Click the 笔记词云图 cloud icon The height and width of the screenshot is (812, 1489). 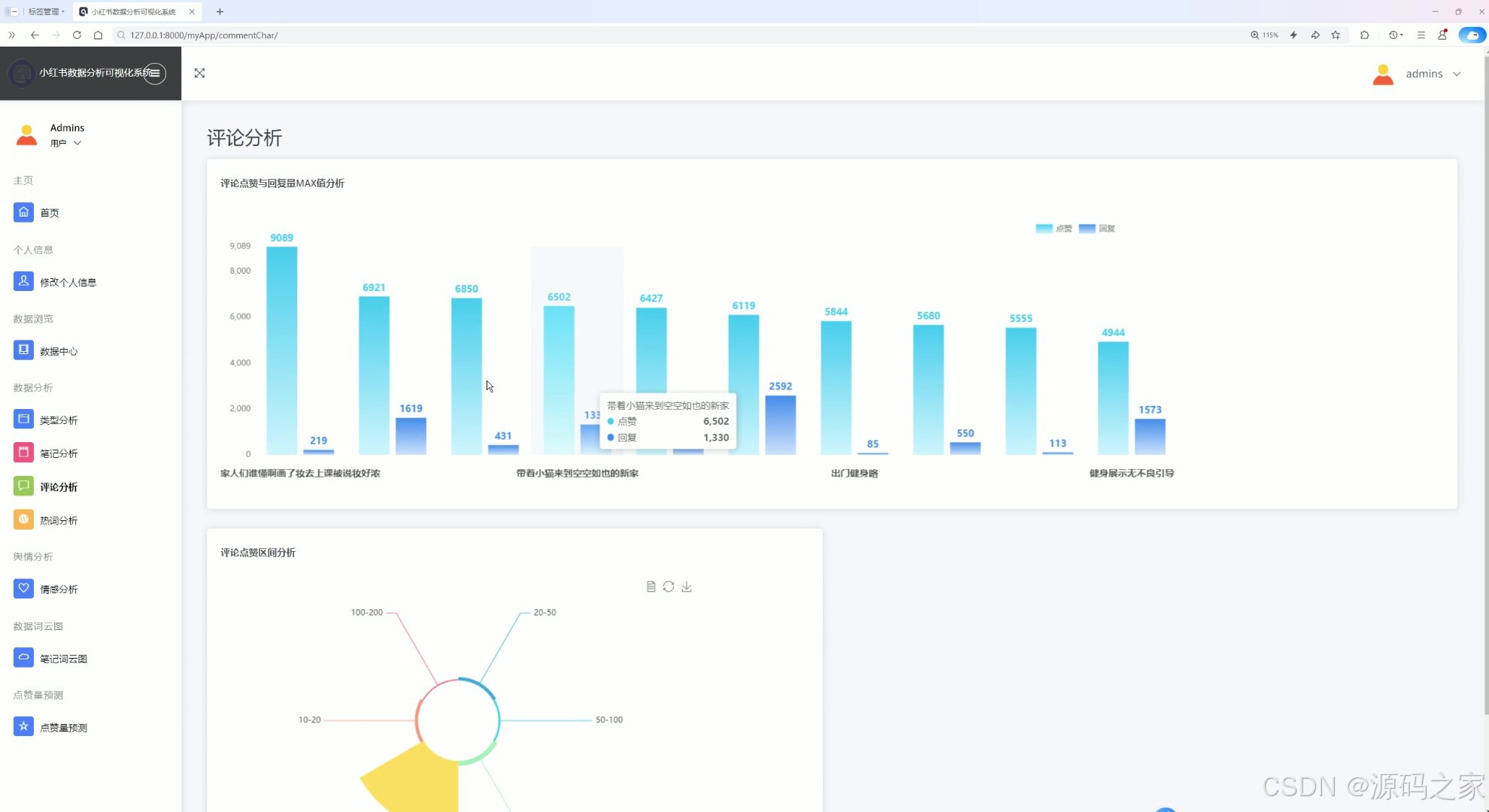pos(23,658)
